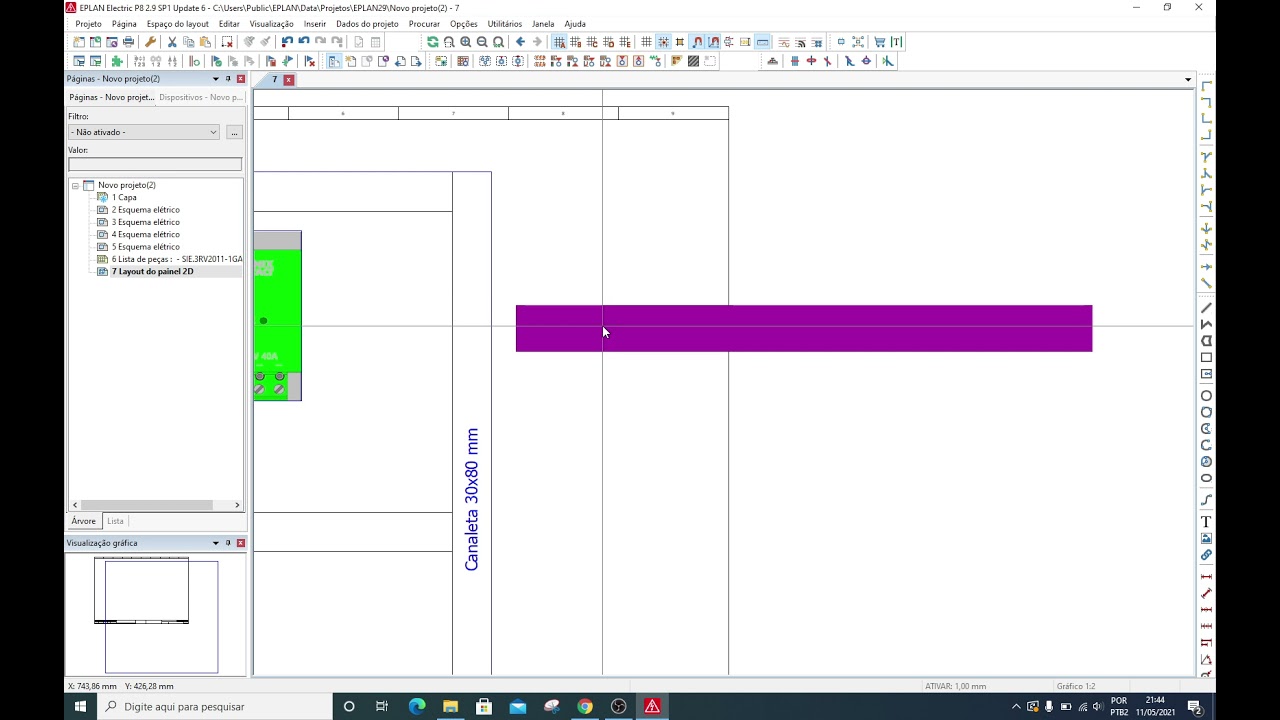Viewport: 1280px width, 720px height.
Task: Click the graphical preview thumbnail
Action: pyautogui.click(x=156, y=615)
